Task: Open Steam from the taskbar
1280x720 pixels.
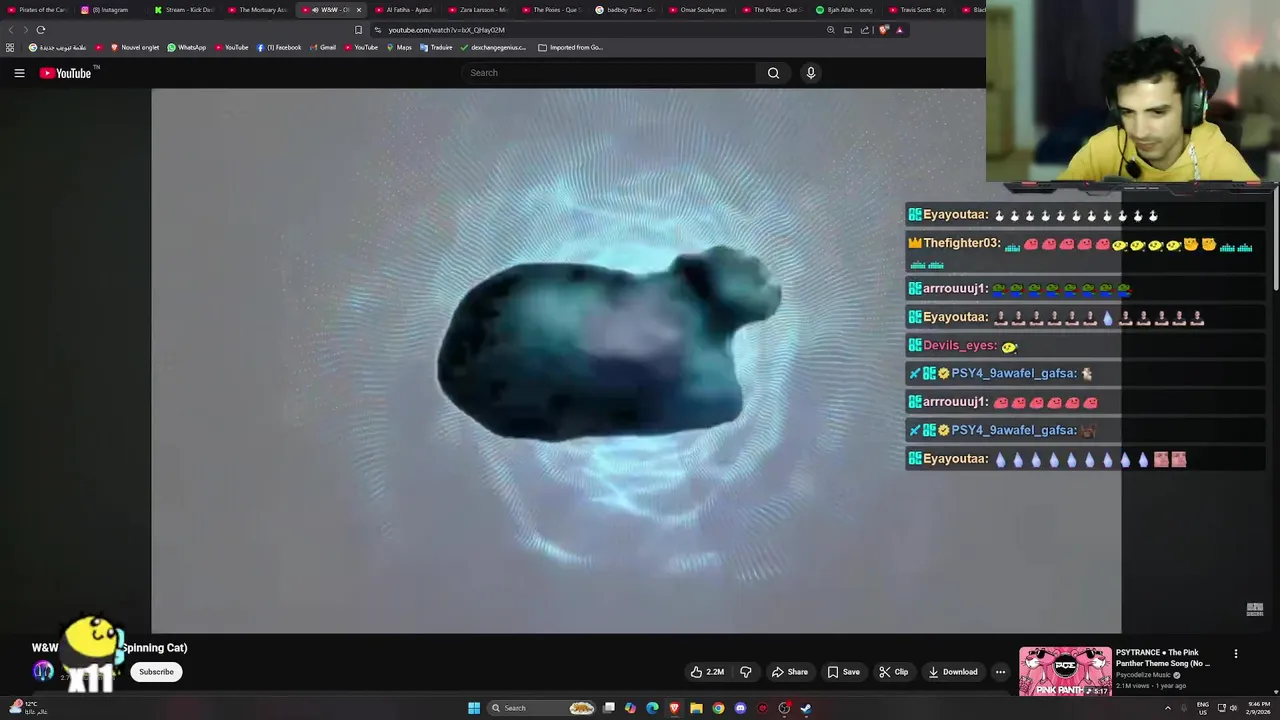Action: 806,708
